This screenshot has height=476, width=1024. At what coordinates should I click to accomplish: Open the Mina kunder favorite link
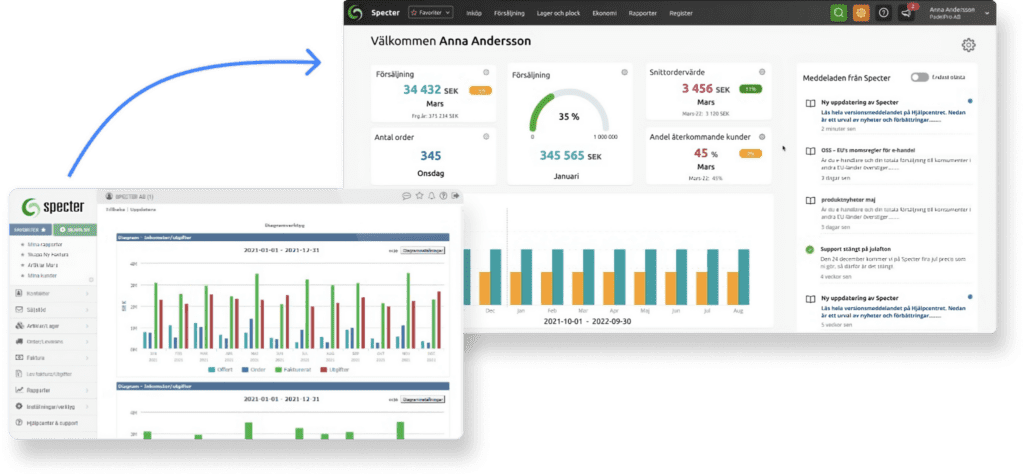pos(40,276)
